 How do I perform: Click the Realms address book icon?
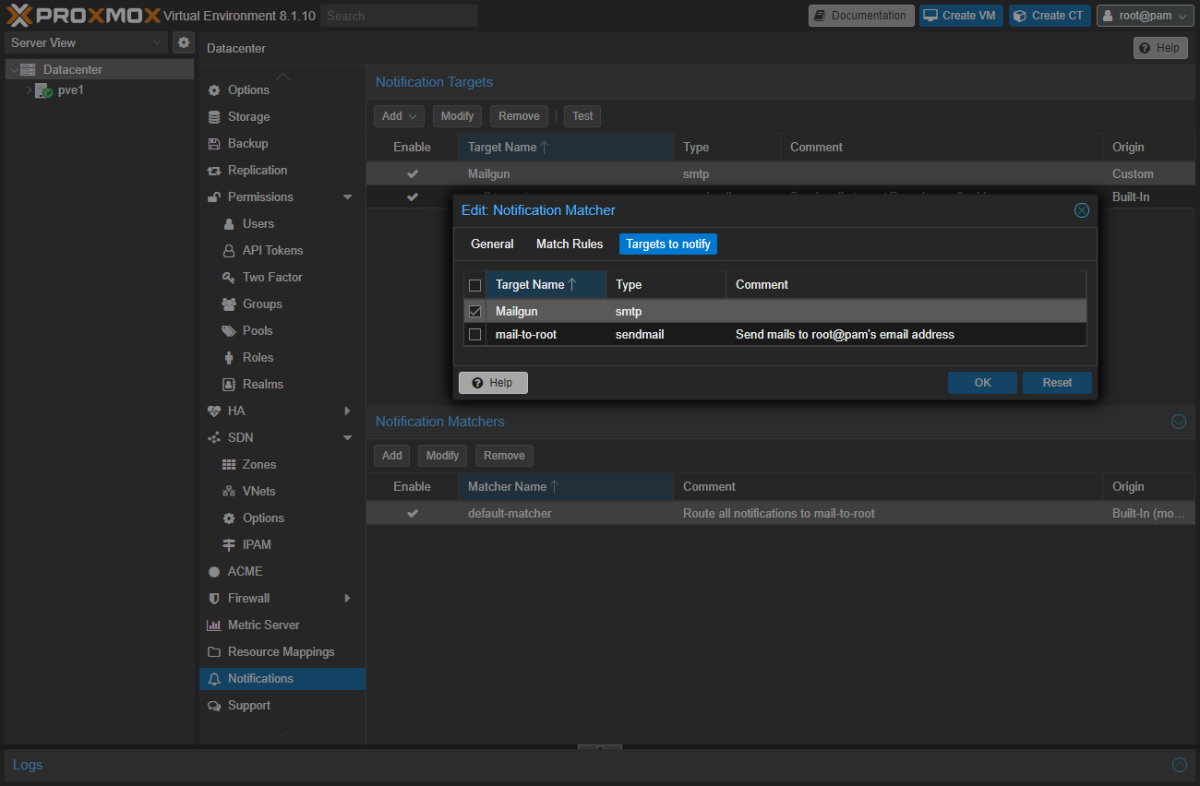click(229, 384)
